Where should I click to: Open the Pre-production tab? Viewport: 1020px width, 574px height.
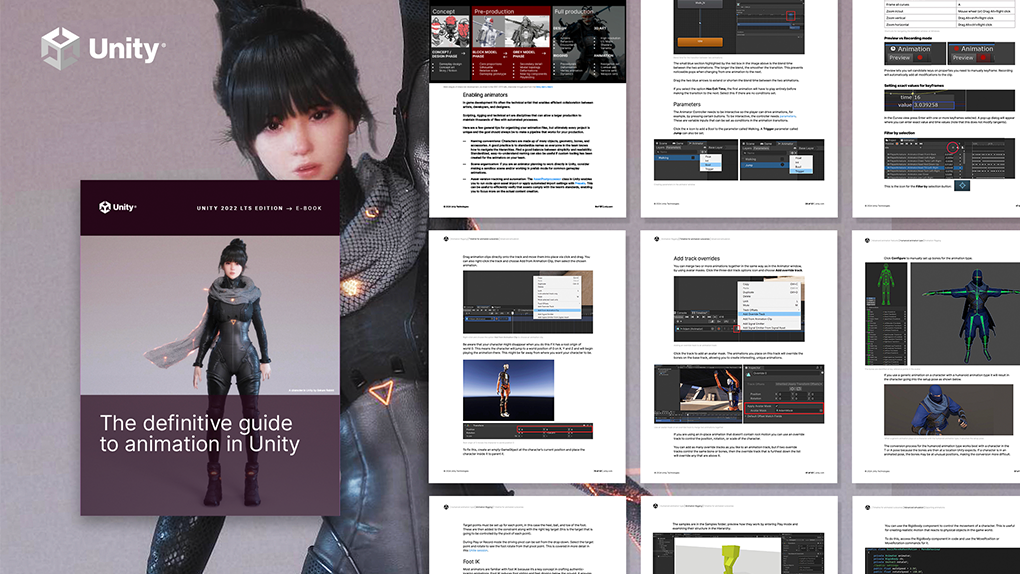tap(494, 11)
